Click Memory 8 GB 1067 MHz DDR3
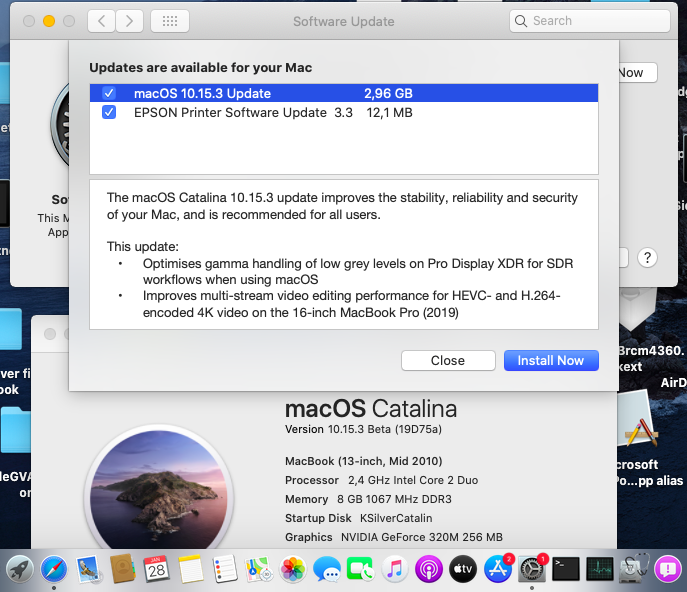This screenshot has width=687, height=592. coord(368,499)
